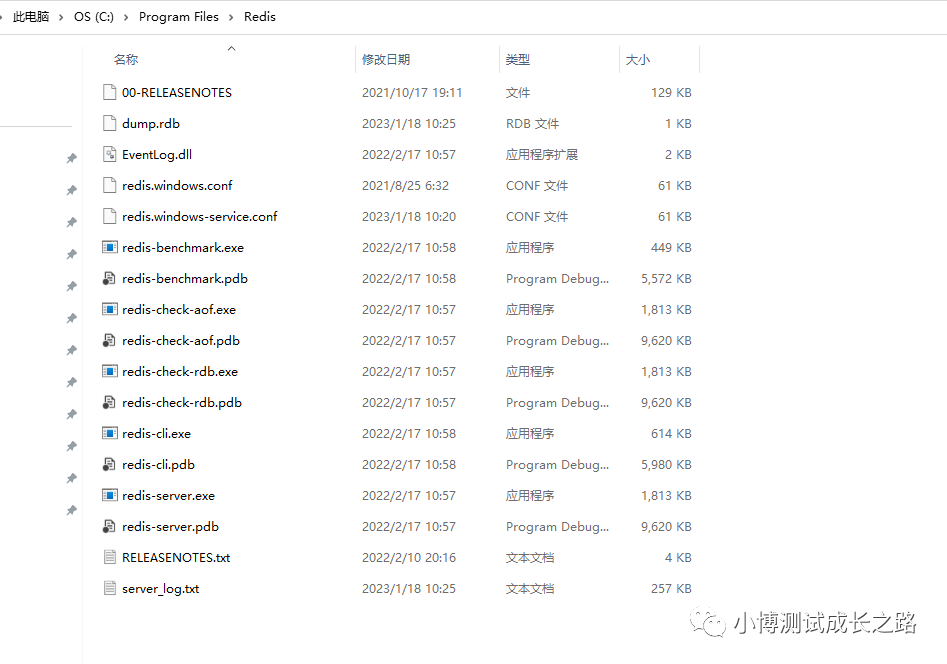Click the size cell 257 KB

click(x=671, y=588)
